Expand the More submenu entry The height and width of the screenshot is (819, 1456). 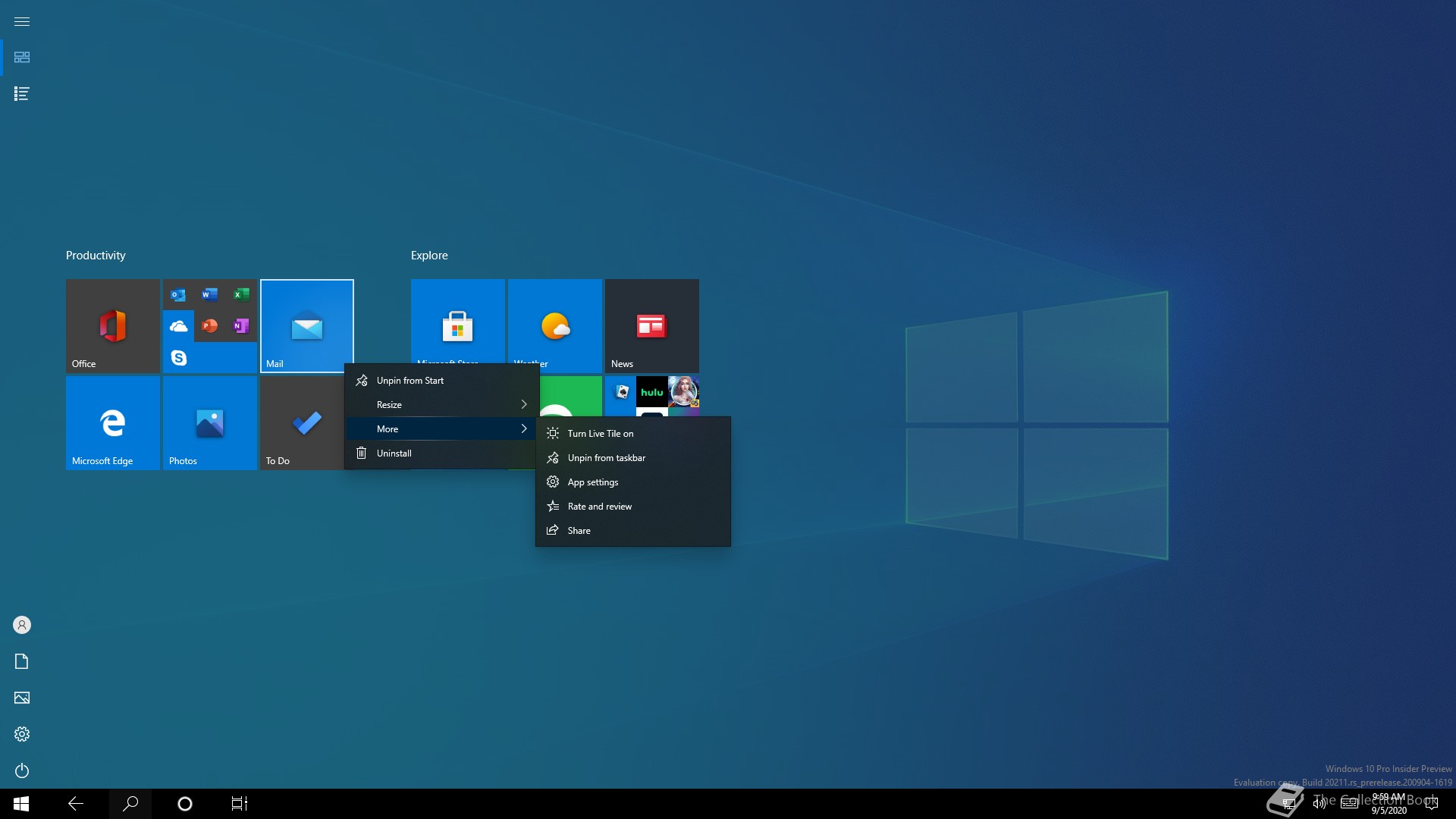click(x=441, y=429)
